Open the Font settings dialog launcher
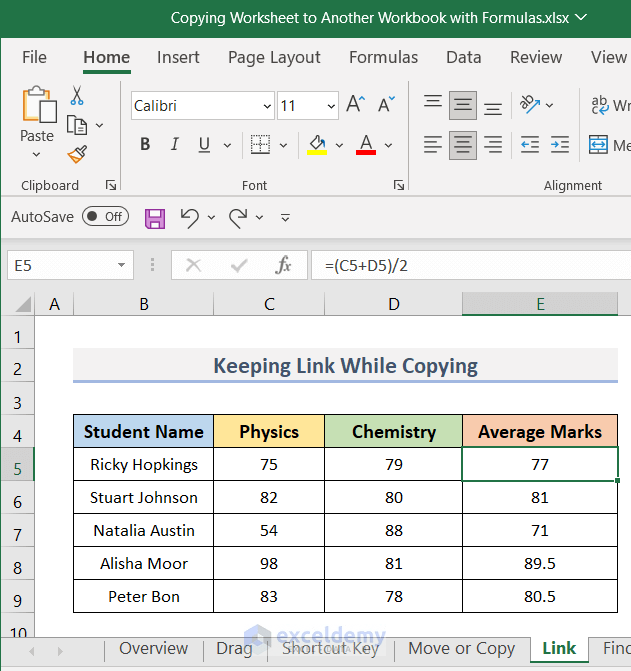 [399, 185]
